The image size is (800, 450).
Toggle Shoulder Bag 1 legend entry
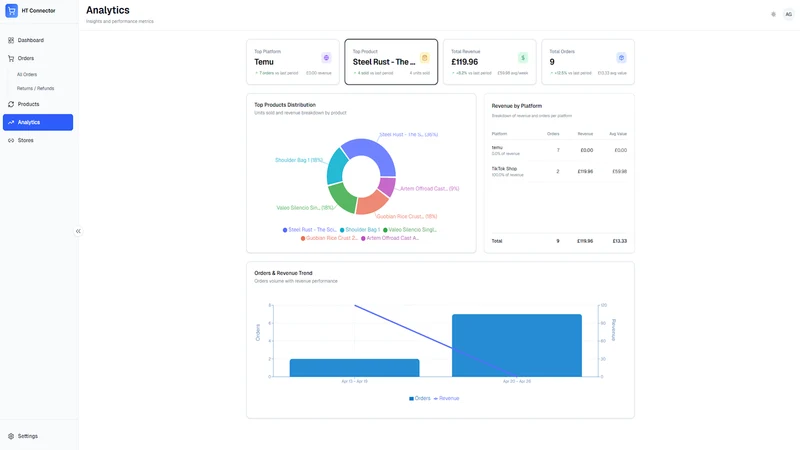(x=360, y=230)
